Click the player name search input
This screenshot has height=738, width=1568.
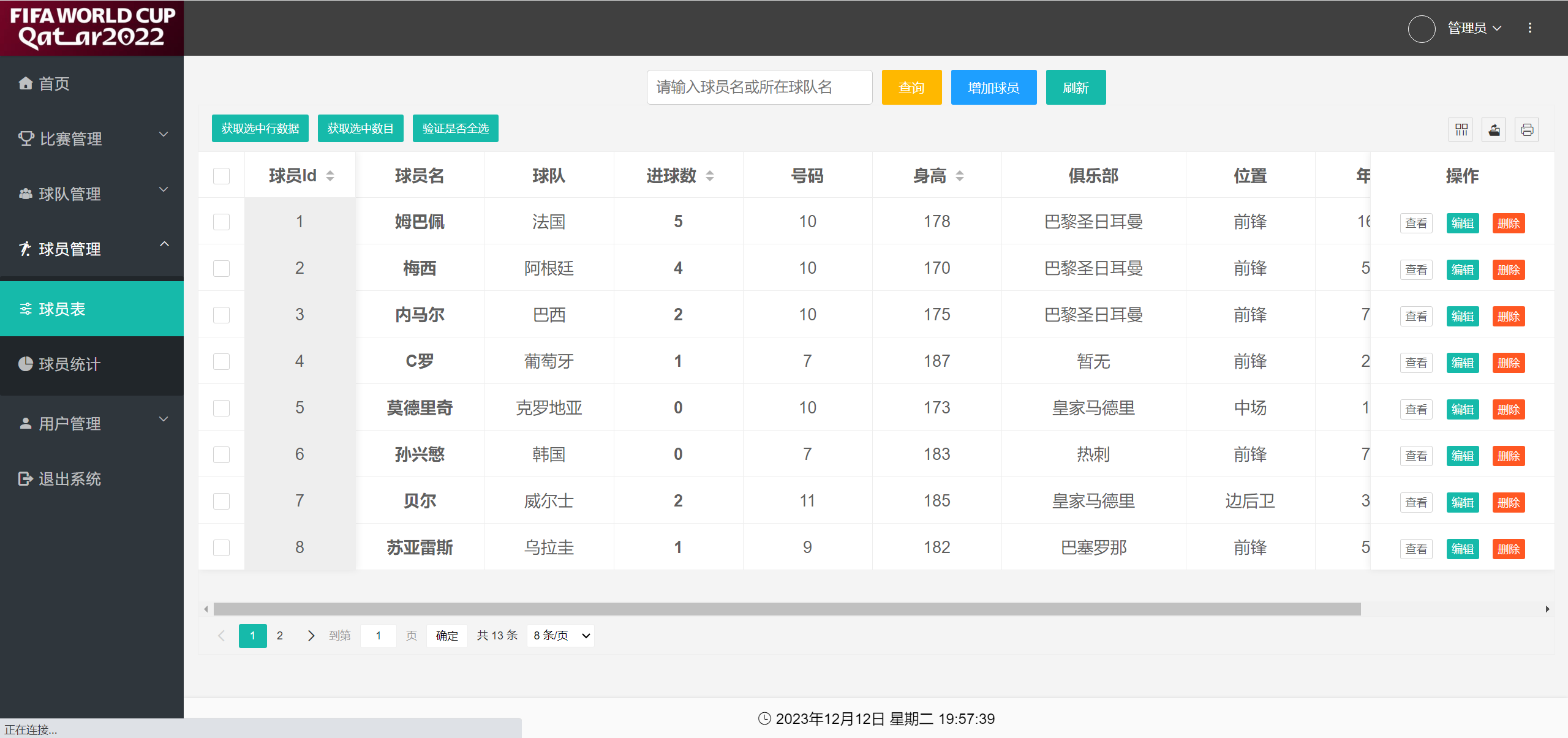(x=759, y=88)
